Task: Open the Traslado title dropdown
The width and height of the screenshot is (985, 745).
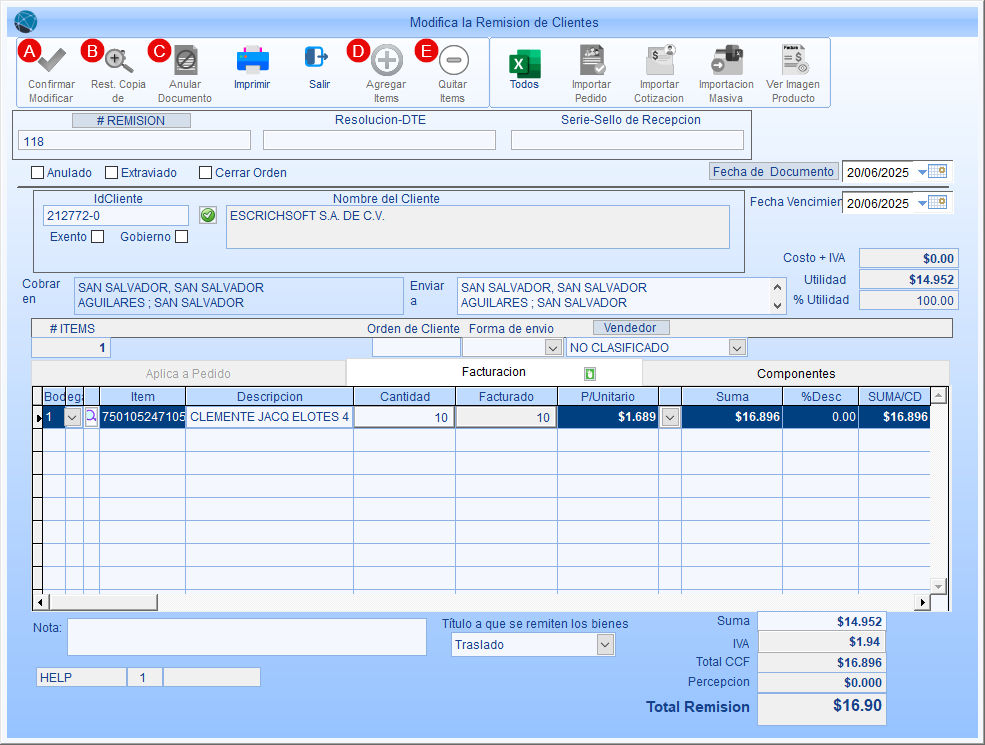Action: coord(604,645)
